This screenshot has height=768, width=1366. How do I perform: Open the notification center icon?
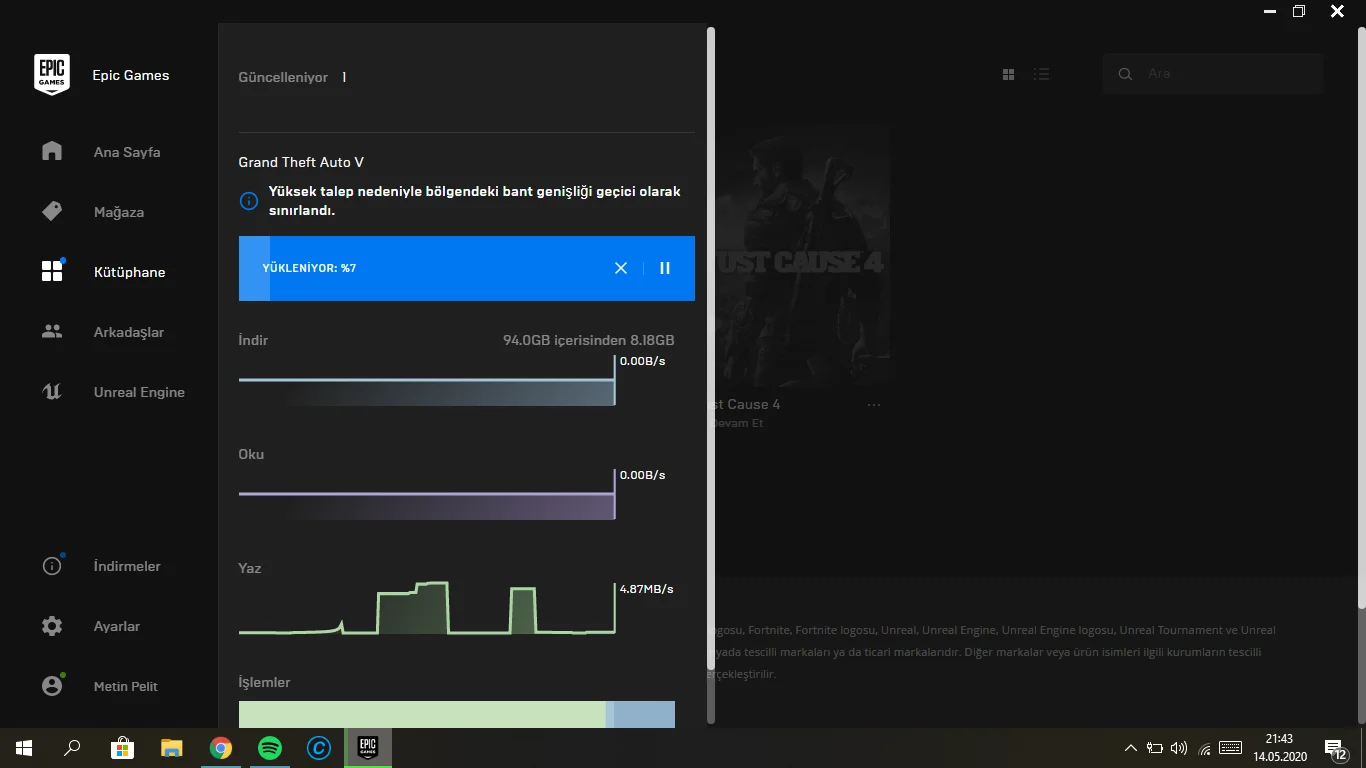(x=1335, y=749)
